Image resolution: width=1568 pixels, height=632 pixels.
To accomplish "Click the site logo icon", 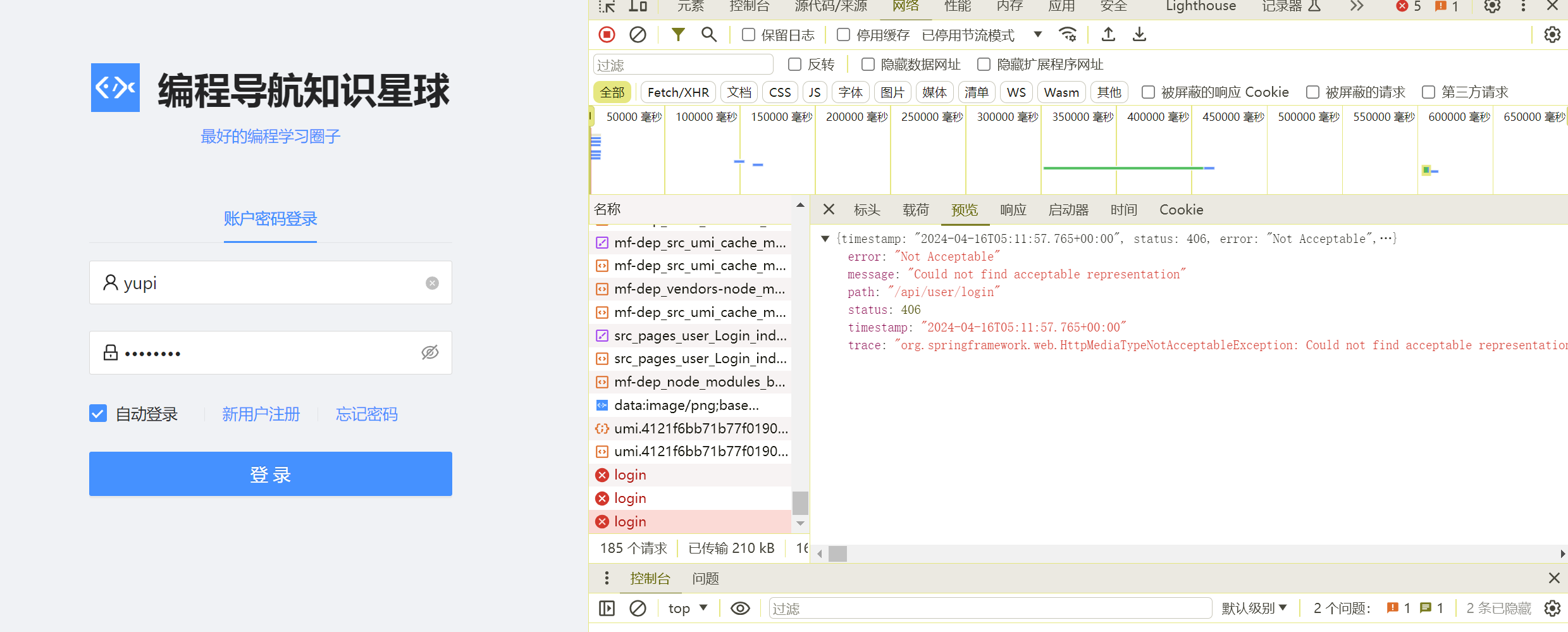I will (115, 87).
